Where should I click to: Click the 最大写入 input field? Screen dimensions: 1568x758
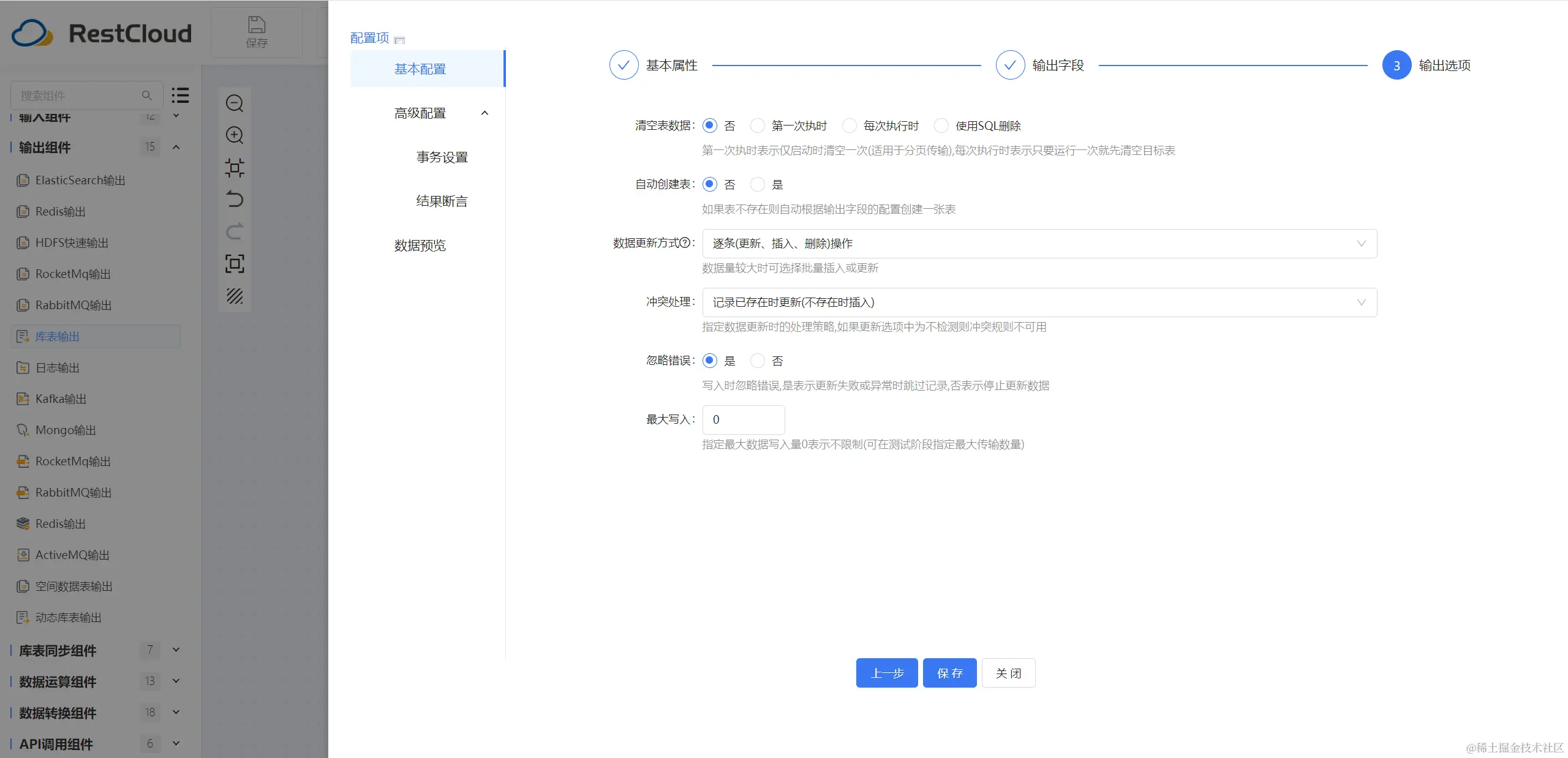pyautogui.click(x=743, y=420)
